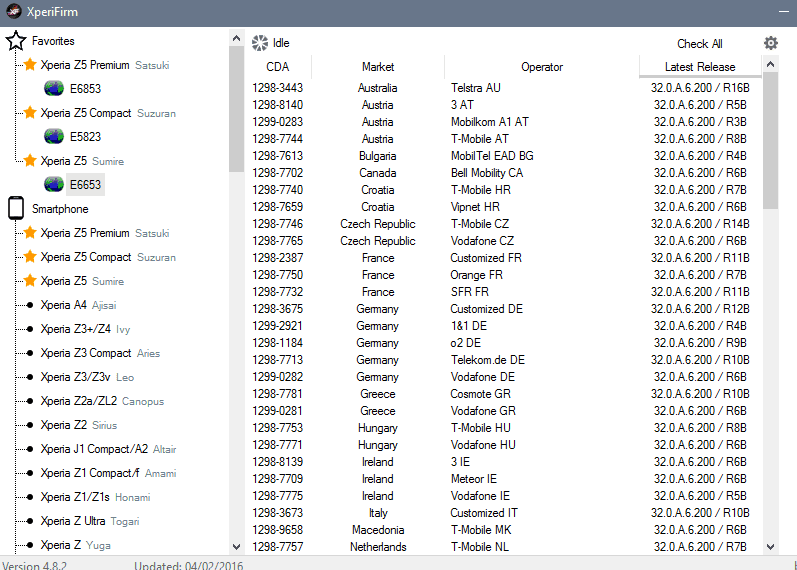
Task: Click the XperiFirm app logo in title bar
Action: (14, 11)
